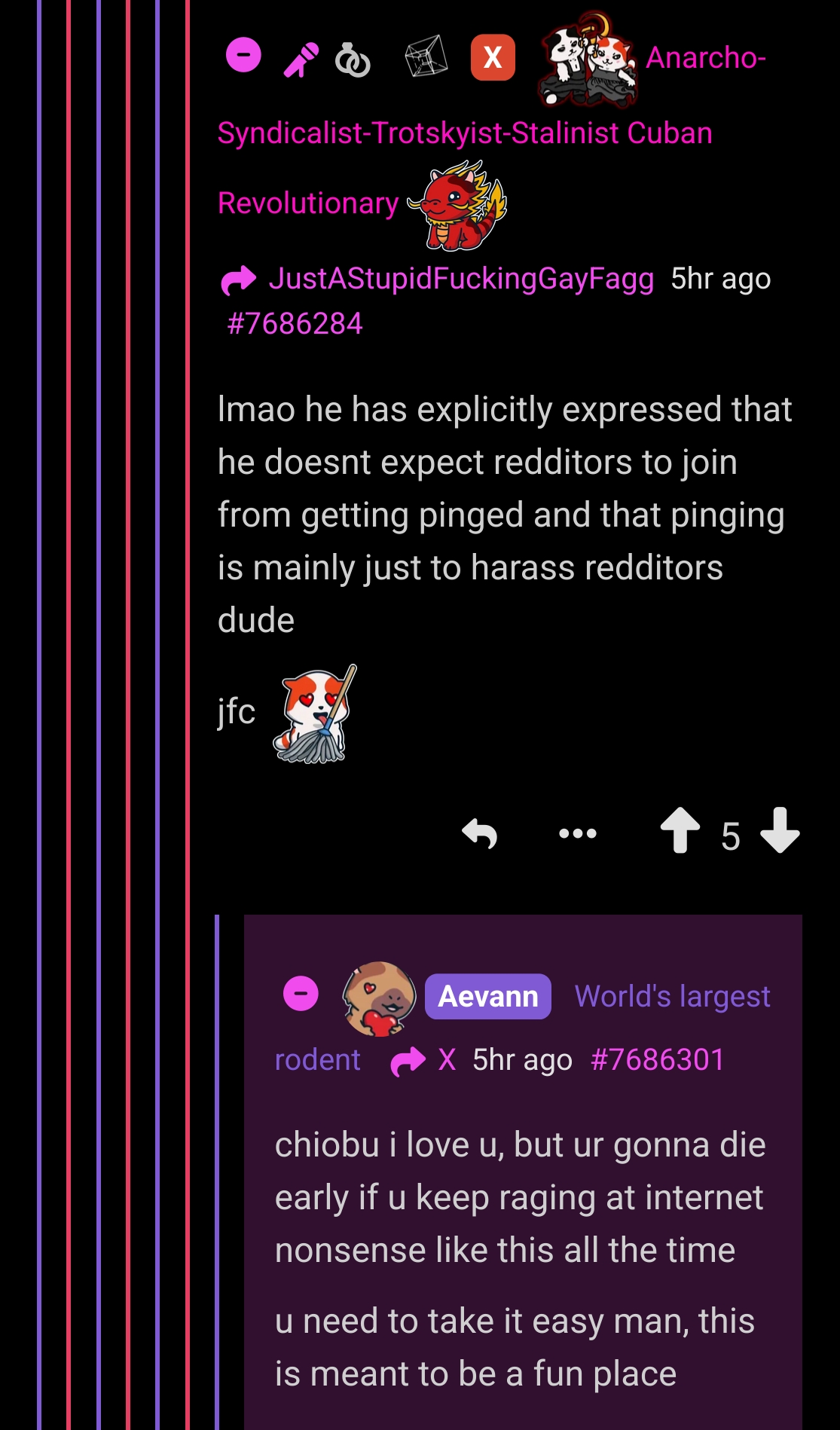This screenshot has height=1430, width=840.
Task: Click the cat with mop emoji
Action: coord(315,714)
